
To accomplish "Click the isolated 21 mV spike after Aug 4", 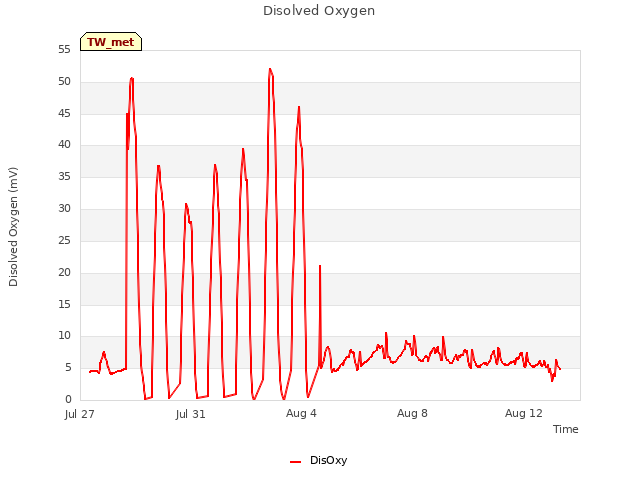I will 320,266.
